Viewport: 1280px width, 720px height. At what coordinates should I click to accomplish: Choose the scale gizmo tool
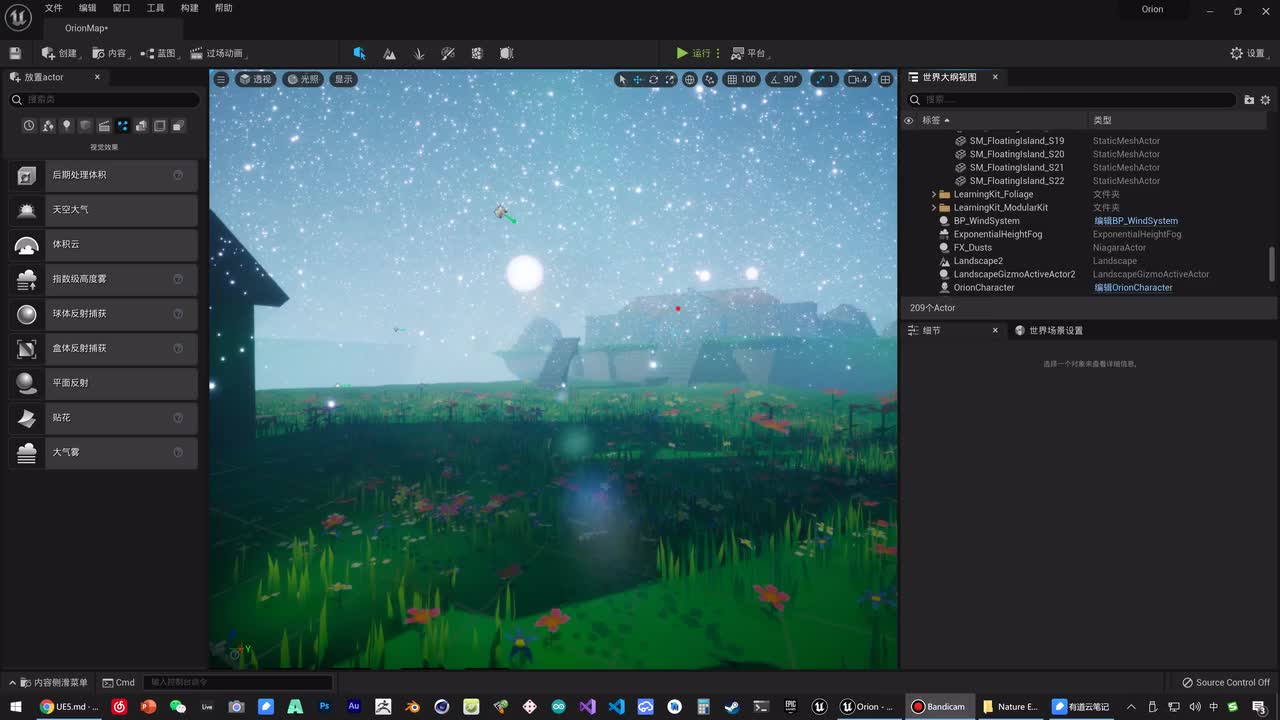coord(669,79)
